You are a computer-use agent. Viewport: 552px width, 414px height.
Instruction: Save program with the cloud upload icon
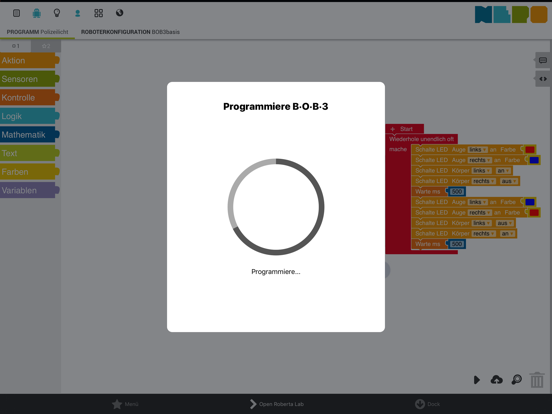click(x=496, y=380)
